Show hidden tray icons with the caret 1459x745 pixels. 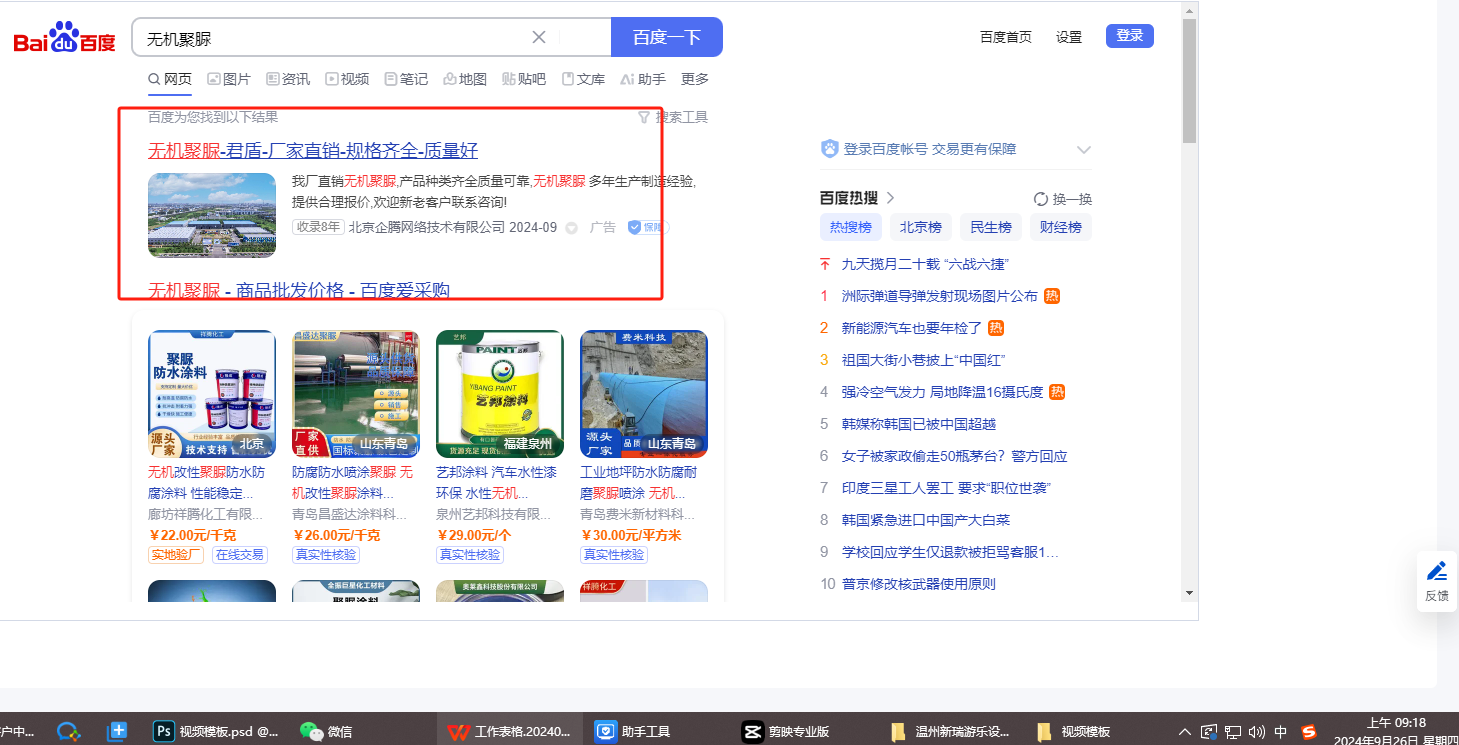click(x=1185, y=732)
